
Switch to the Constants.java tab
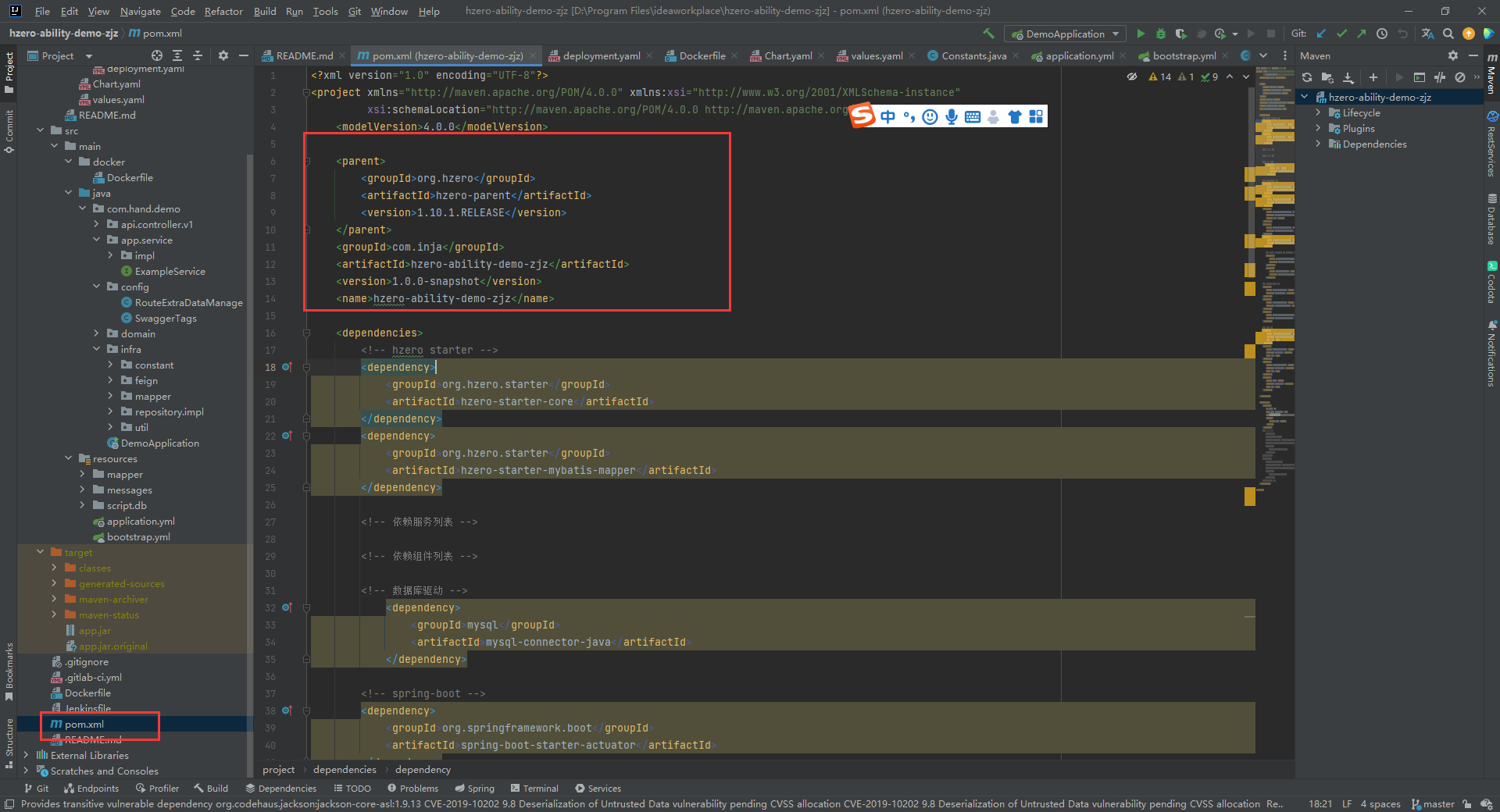point(973,55)
